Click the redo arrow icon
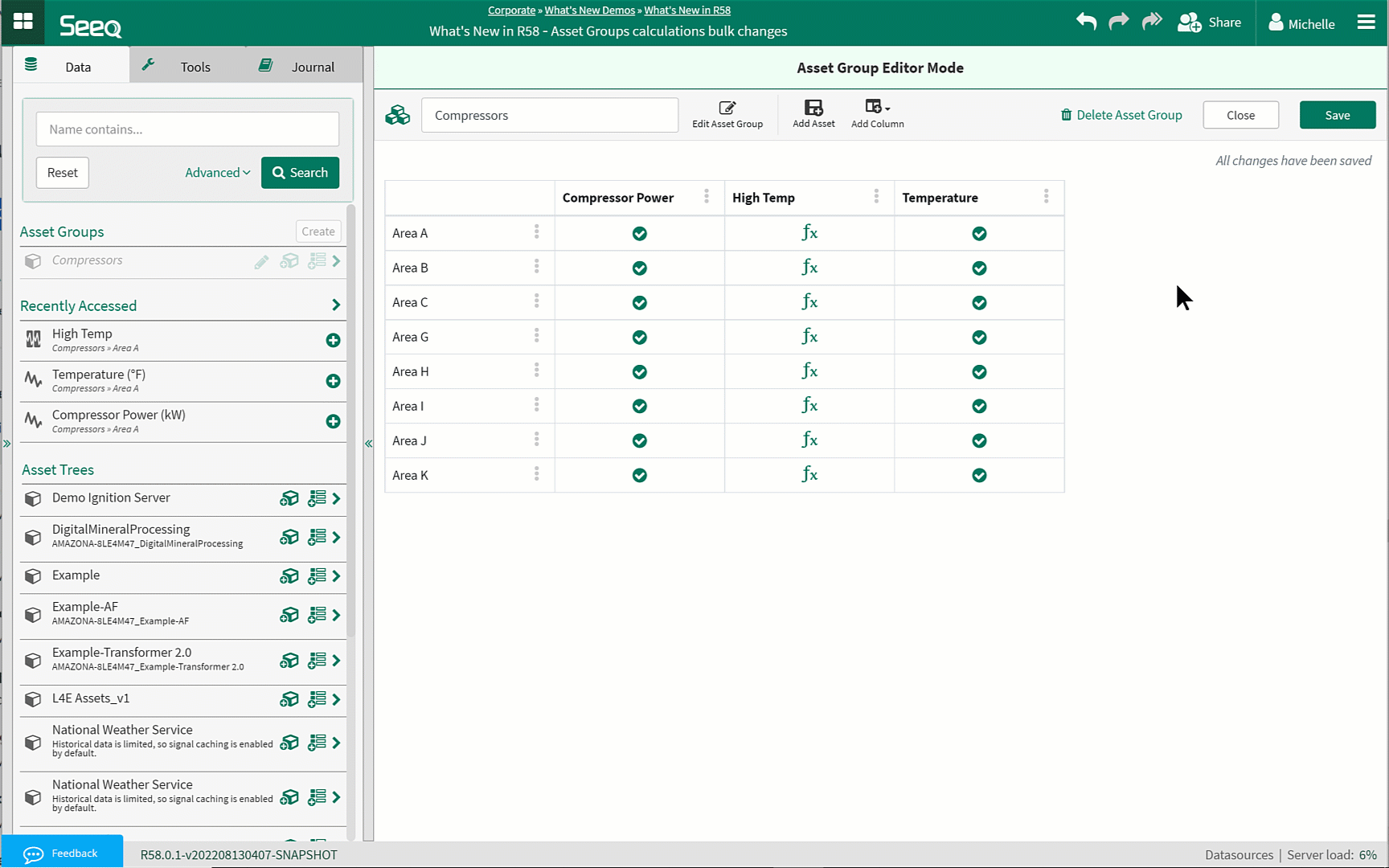Image resolution: width=1389 pixels, height=868 pixels. click(x=1119, y=22)
